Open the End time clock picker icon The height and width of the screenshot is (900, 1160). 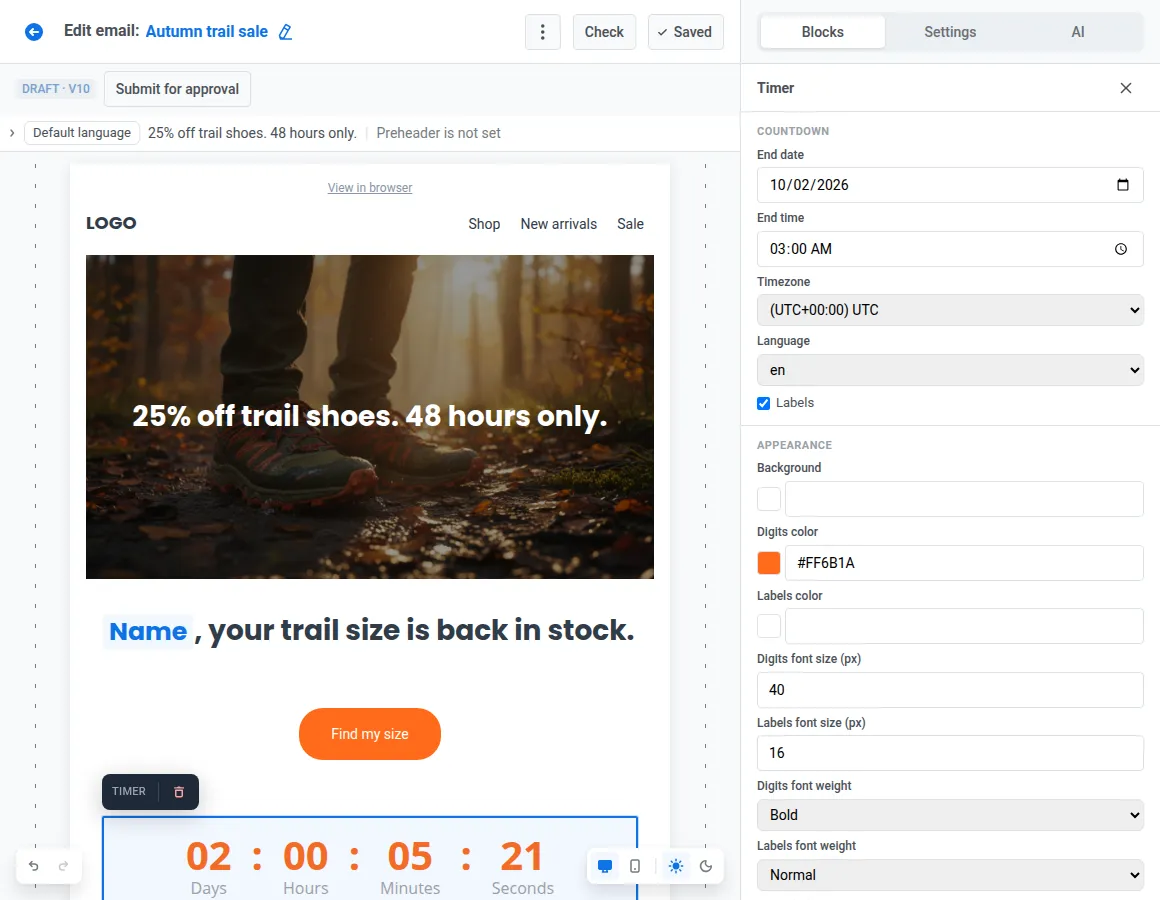point(1121,249)
